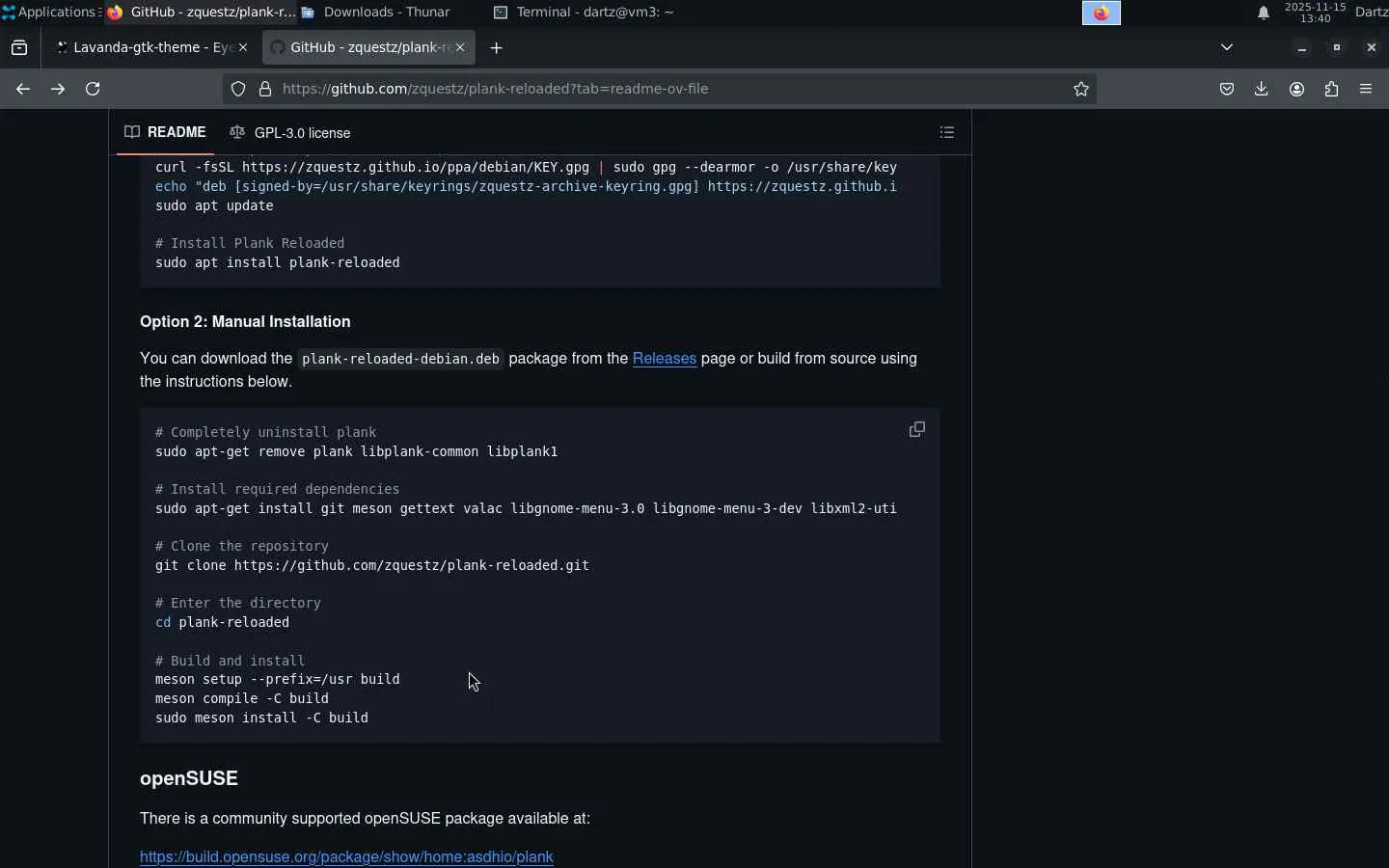This screenshot has width=1389, height=868.
Task: Follow the Releases link
Action: [665, 359]
